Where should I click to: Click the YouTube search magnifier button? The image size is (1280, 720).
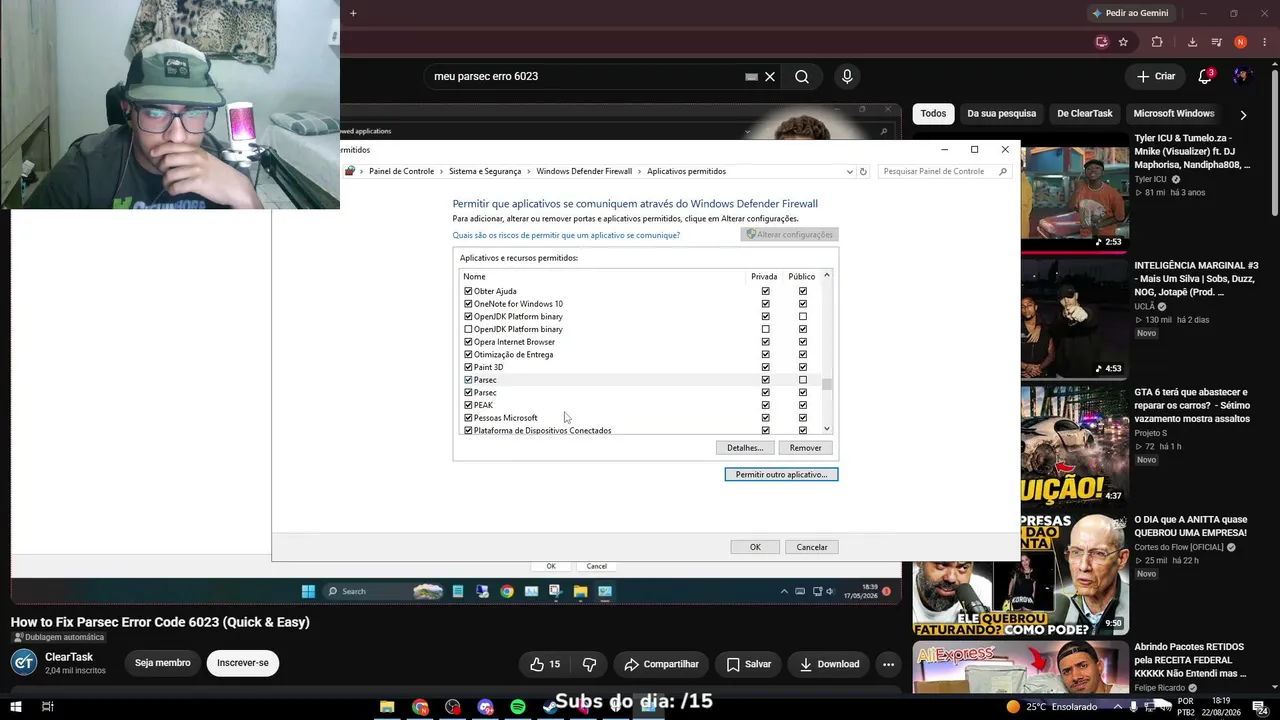(802, 77)
